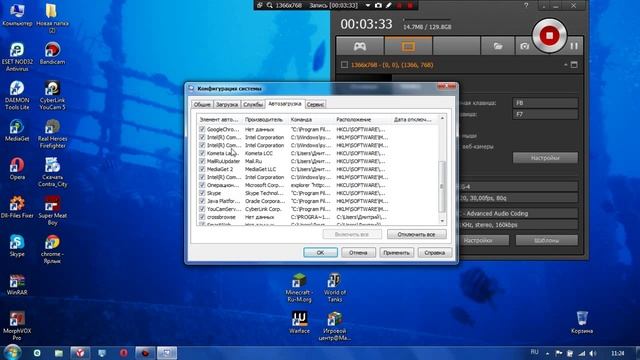
Task: Select ESET NOD32 Antivirus desktop icon
Action: (x=17, y=56)
